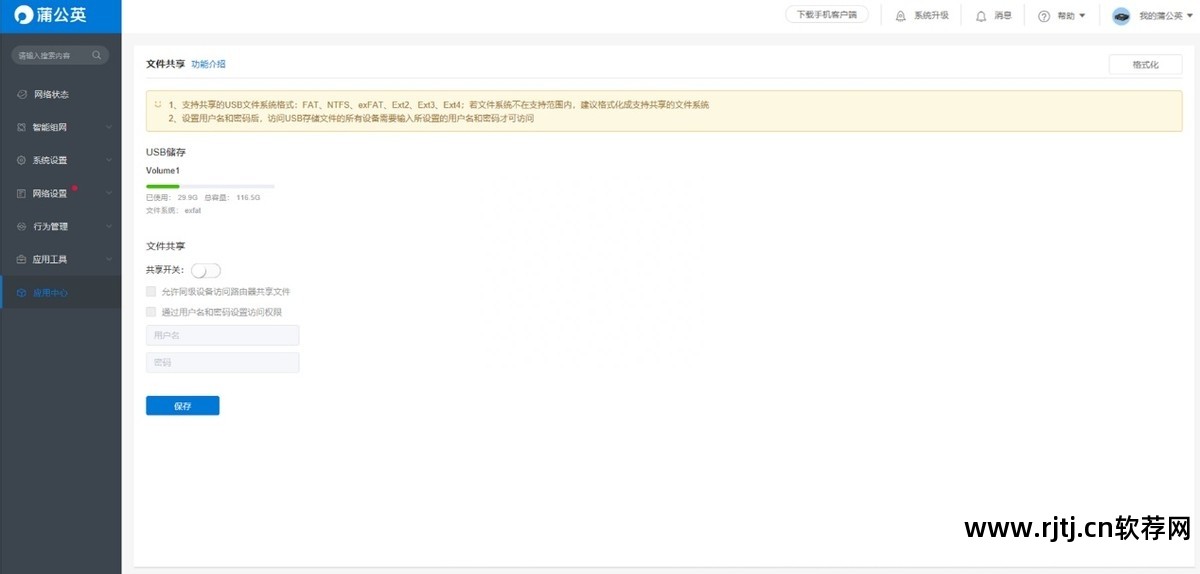Click the 帮助 question mark icon
This screenshot has width=1200, height=574.
1044,16
